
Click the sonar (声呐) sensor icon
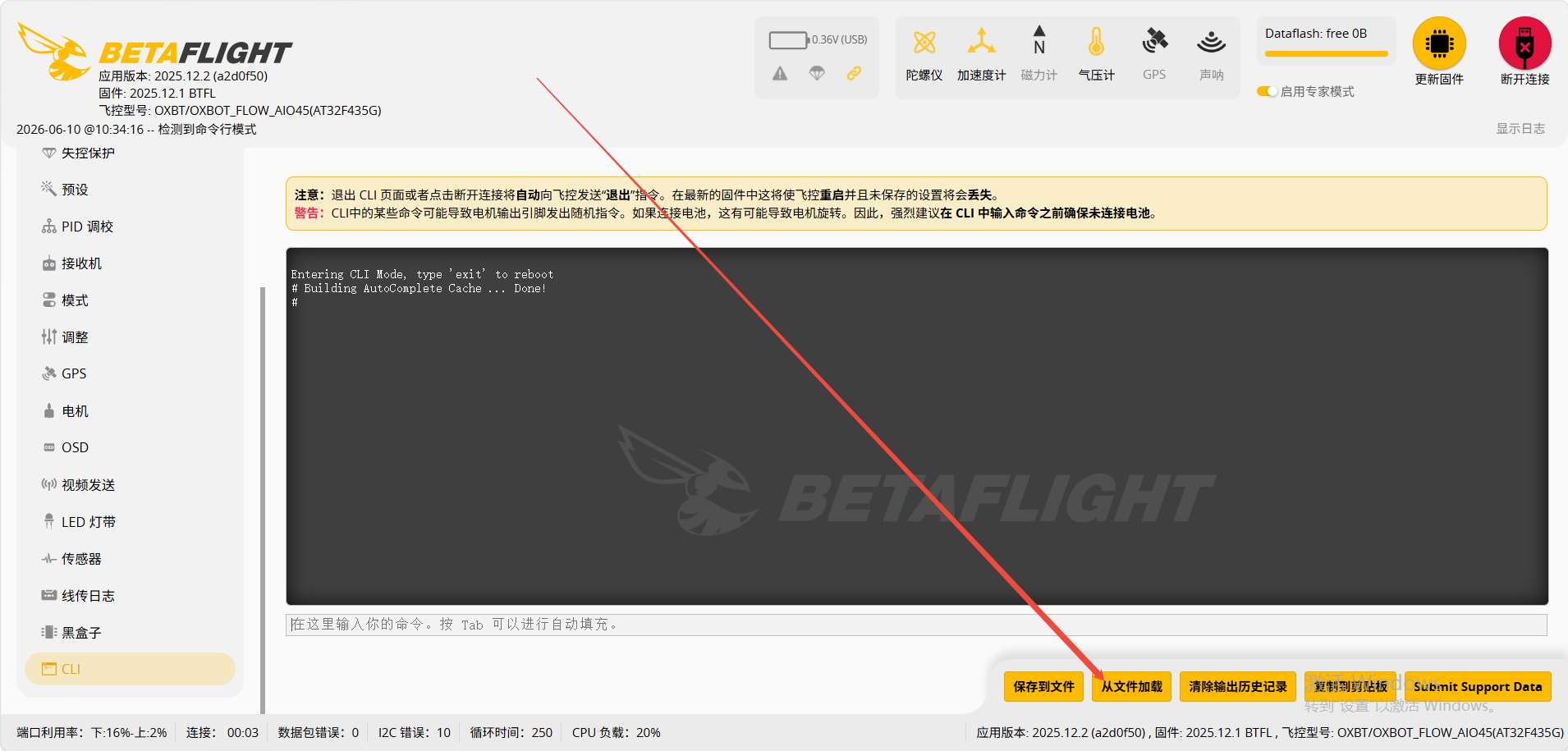(x=1211, y=42)
